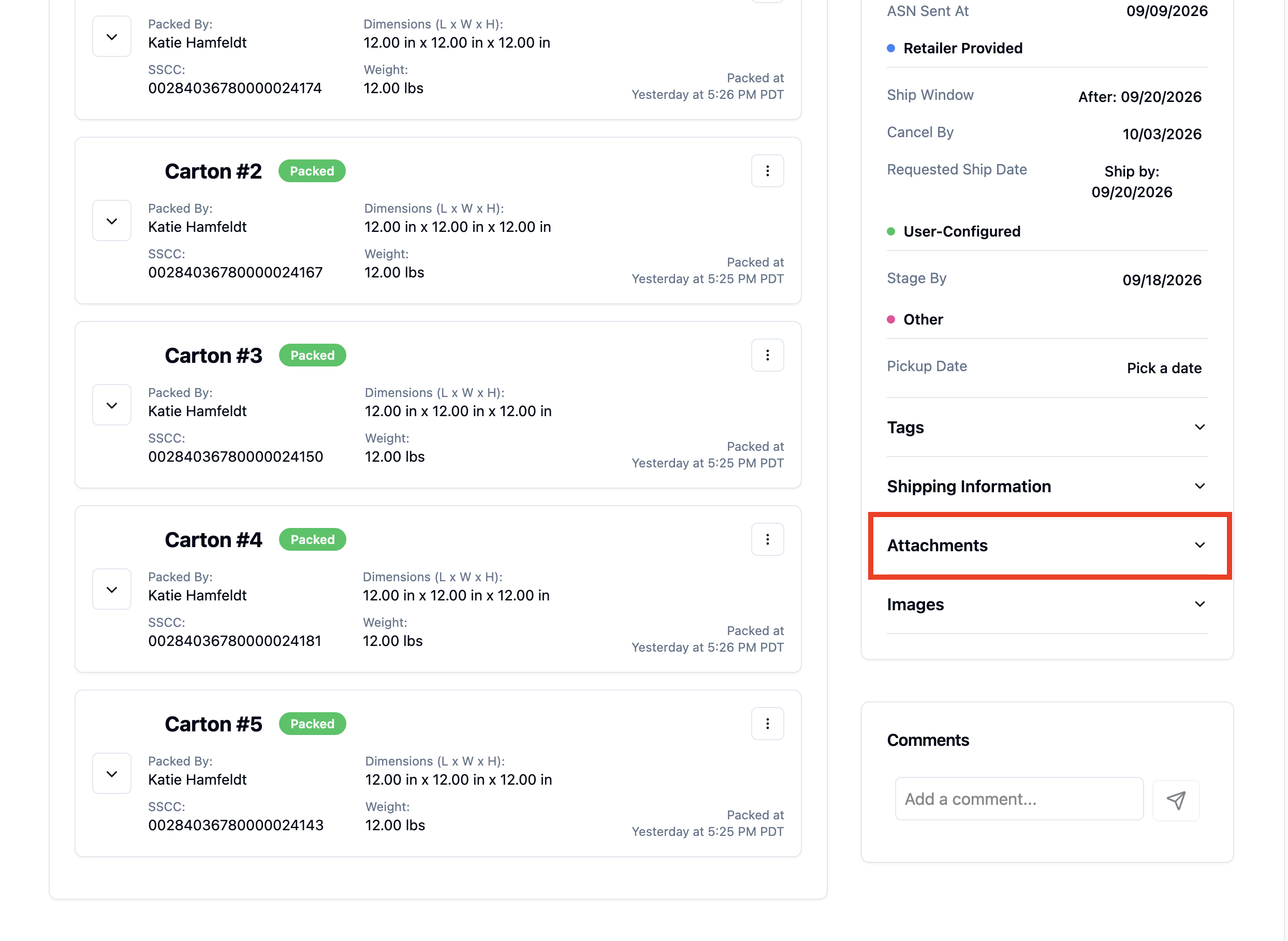1288x941 pixels.
Task: Click Carton #2 Packed status badge
Action: click(312, 171)
